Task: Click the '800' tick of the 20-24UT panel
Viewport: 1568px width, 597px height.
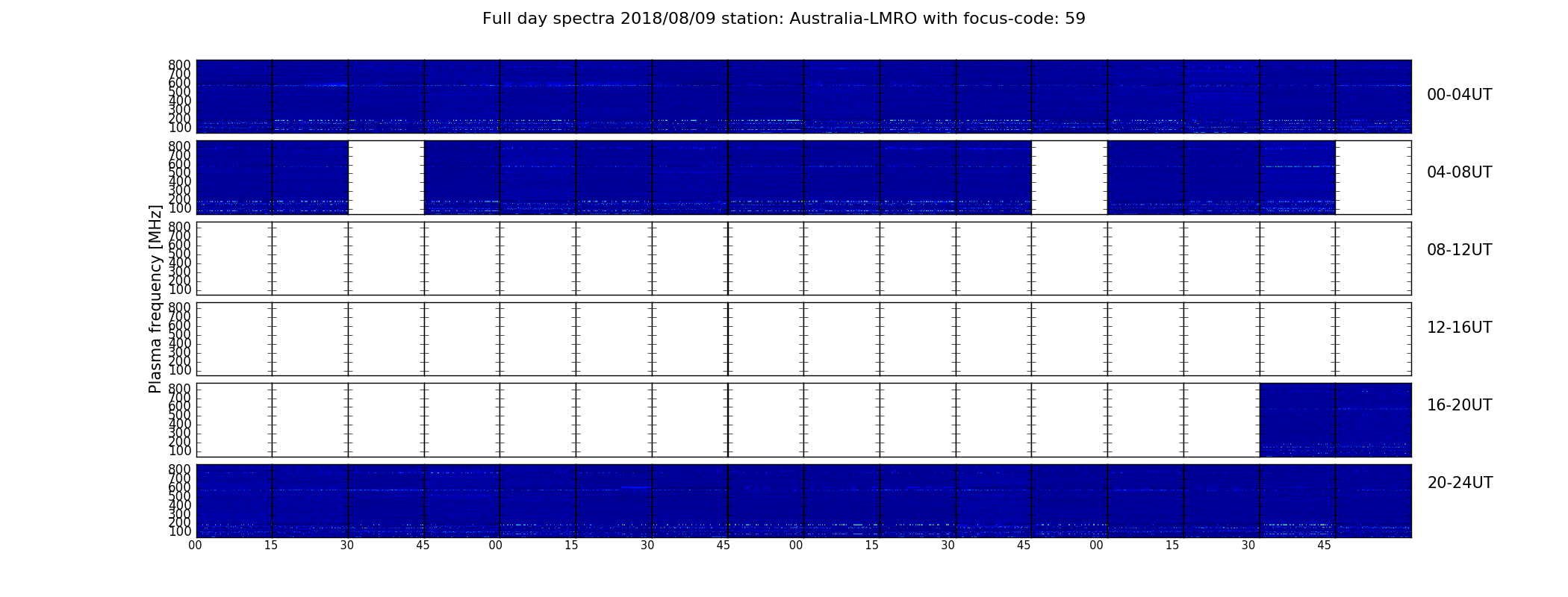Action: point(180,469)
